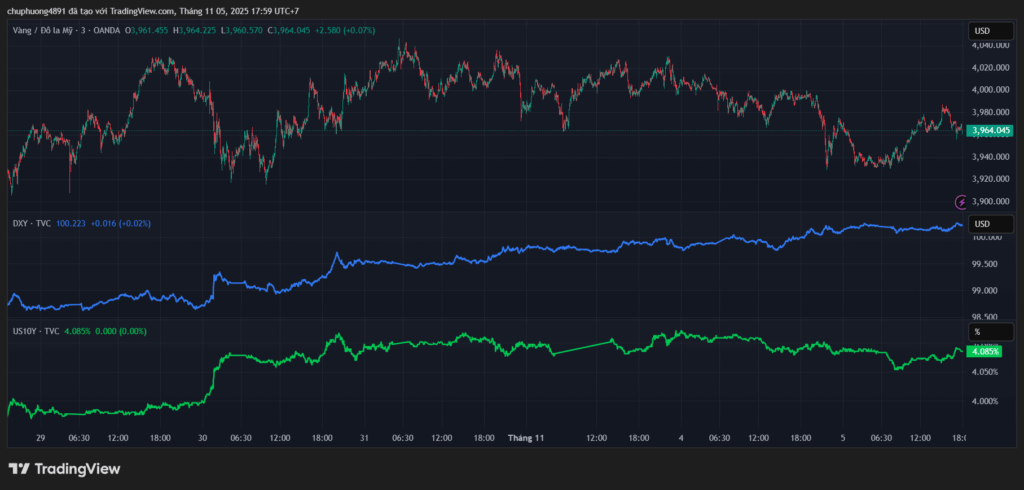The height and width of the screenshot is (490, 1024).
Task: Click the 4.000% level on yield scale
Action: (x=985, y=401)
